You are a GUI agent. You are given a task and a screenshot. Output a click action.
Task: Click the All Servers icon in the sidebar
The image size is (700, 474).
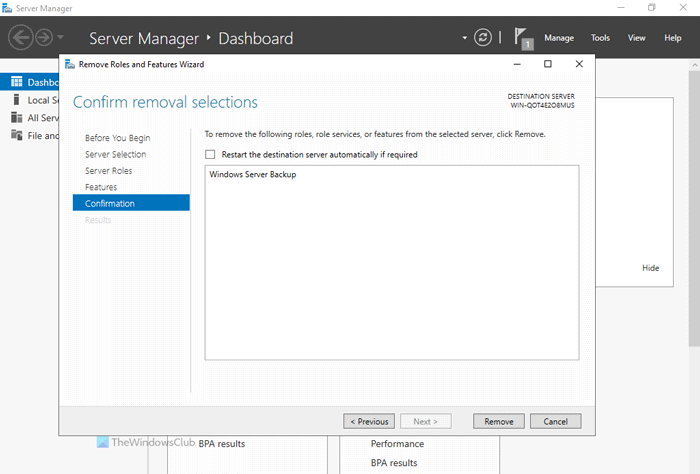[17, 117]
